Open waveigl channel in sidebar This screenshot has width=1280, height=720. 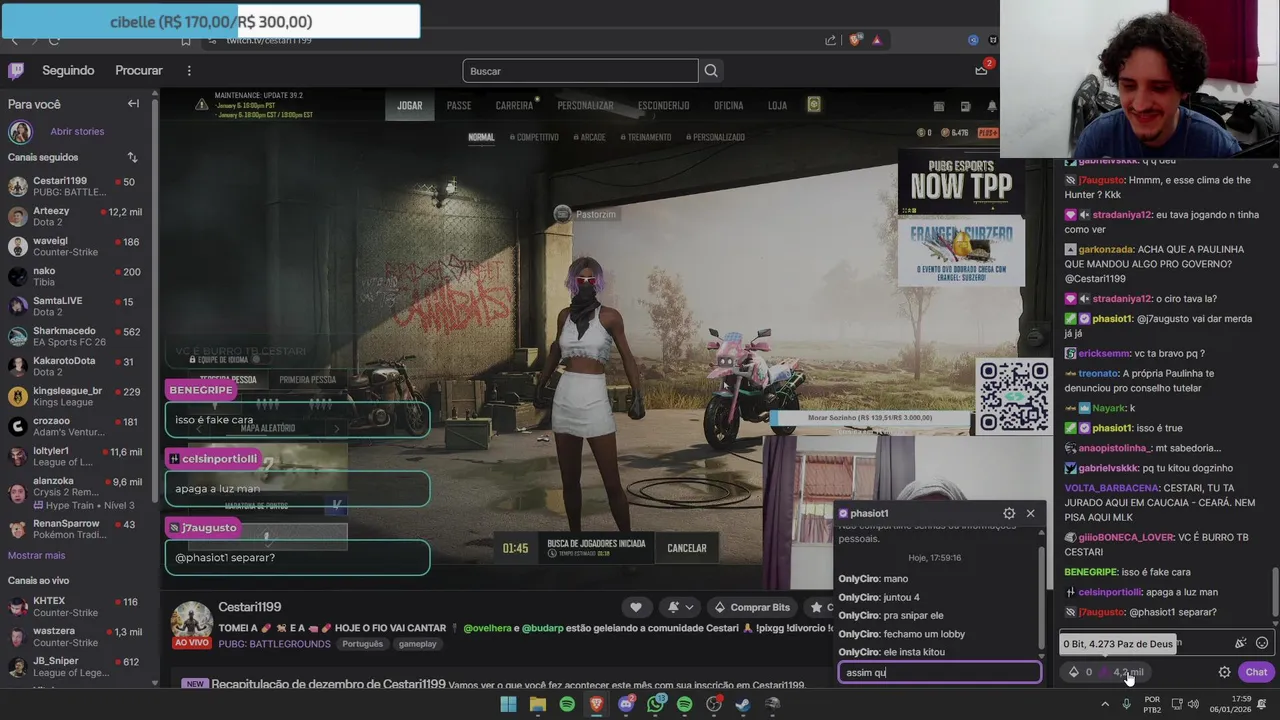coord(77,246)
